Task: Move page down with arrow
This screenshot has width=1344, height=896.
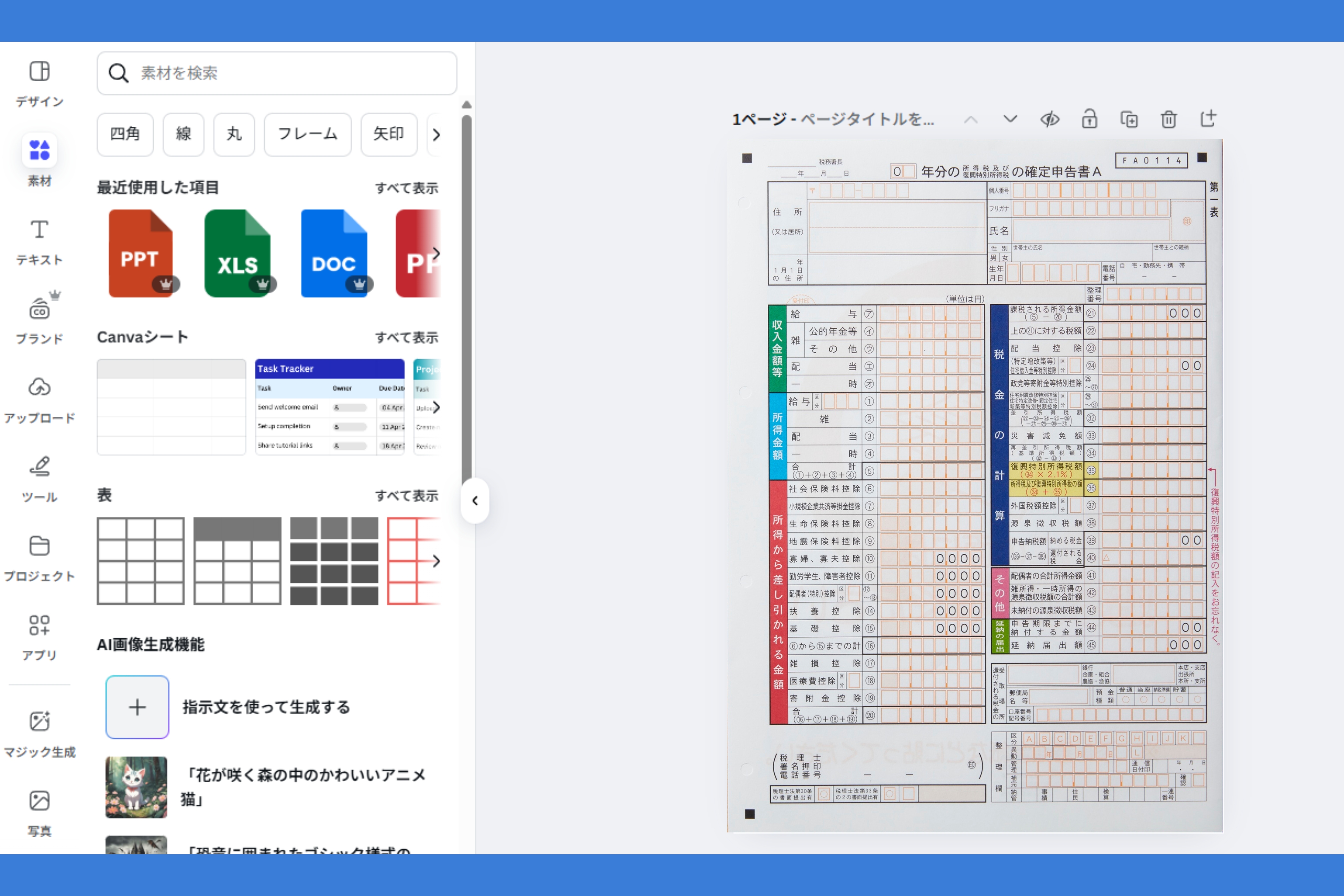Action: [1010, 119]
